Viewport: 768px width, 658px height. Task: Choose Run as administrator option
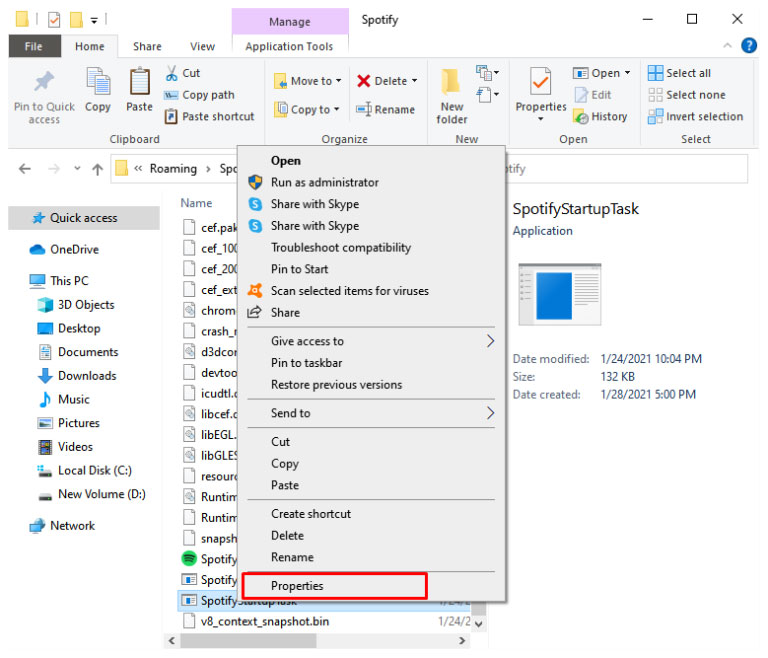(x=325, y=182)
